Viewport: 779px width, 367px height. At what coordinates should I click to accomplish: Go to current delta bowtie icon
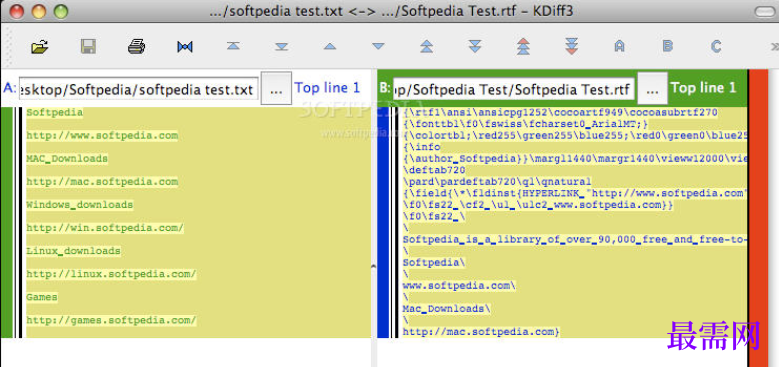pyautogui.click(x=185, y=47)
